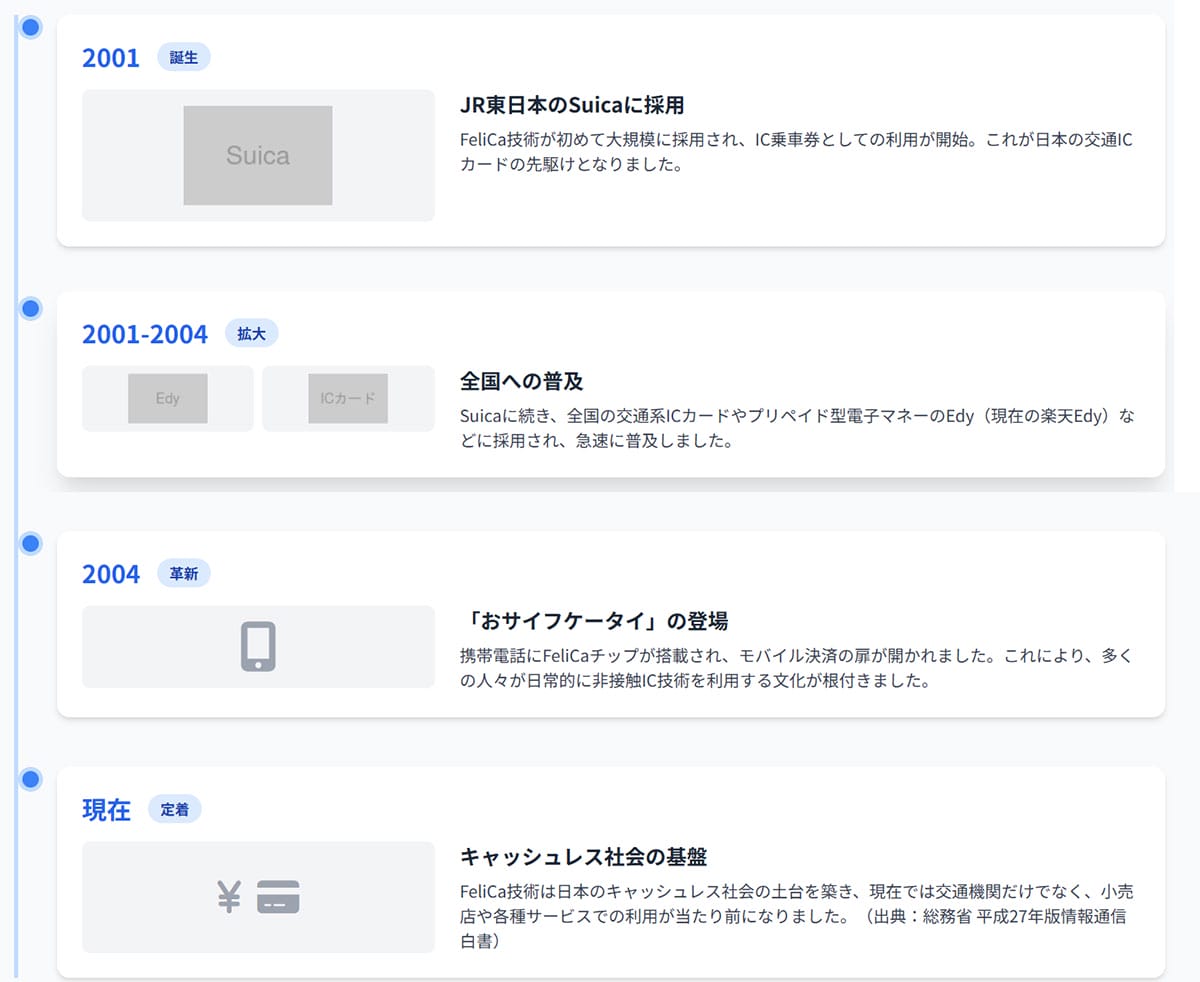The height and width of the screenshot is (982, 1200).
Task: Open the Edy placeholder image
Action: click(x=168, y=398)
